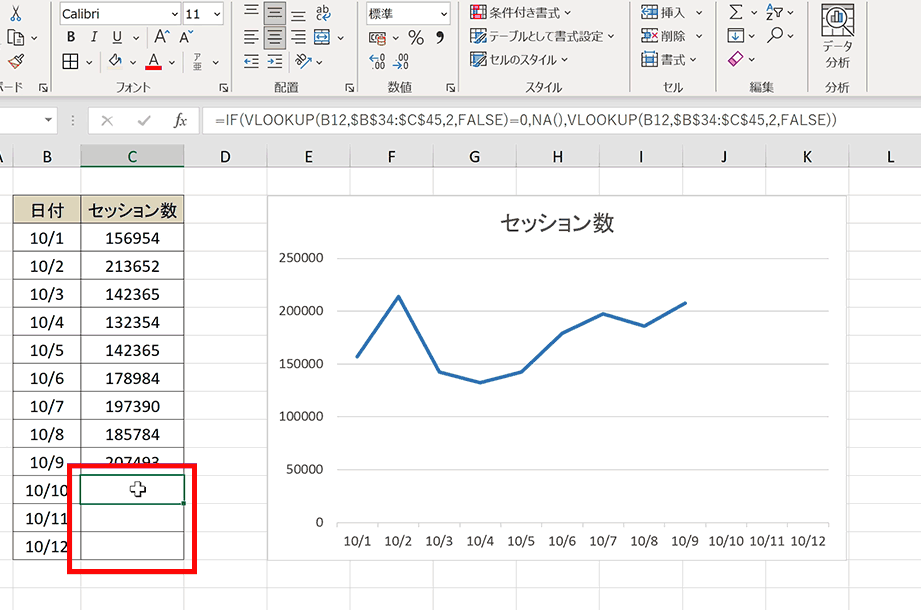Click Merge and Center icon
921x610 pixels.
[x=322, y=38]
